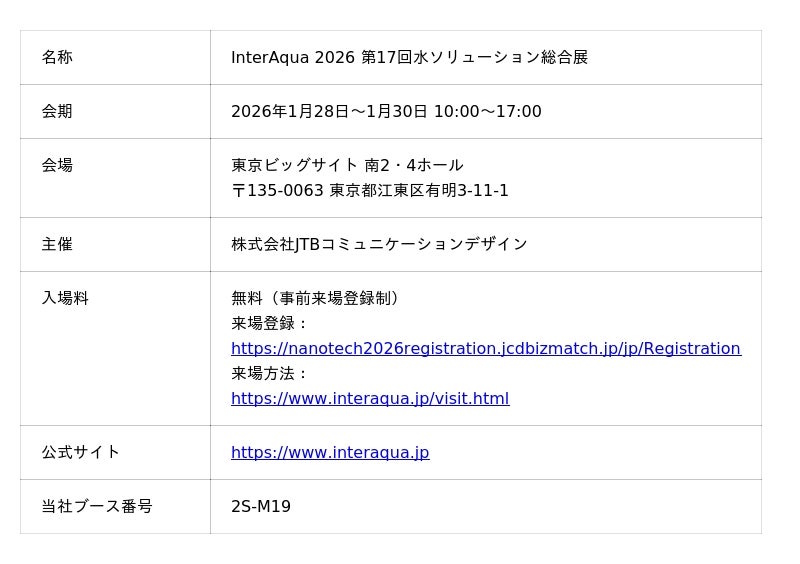Click the 入場料 row label

(65, 299)
